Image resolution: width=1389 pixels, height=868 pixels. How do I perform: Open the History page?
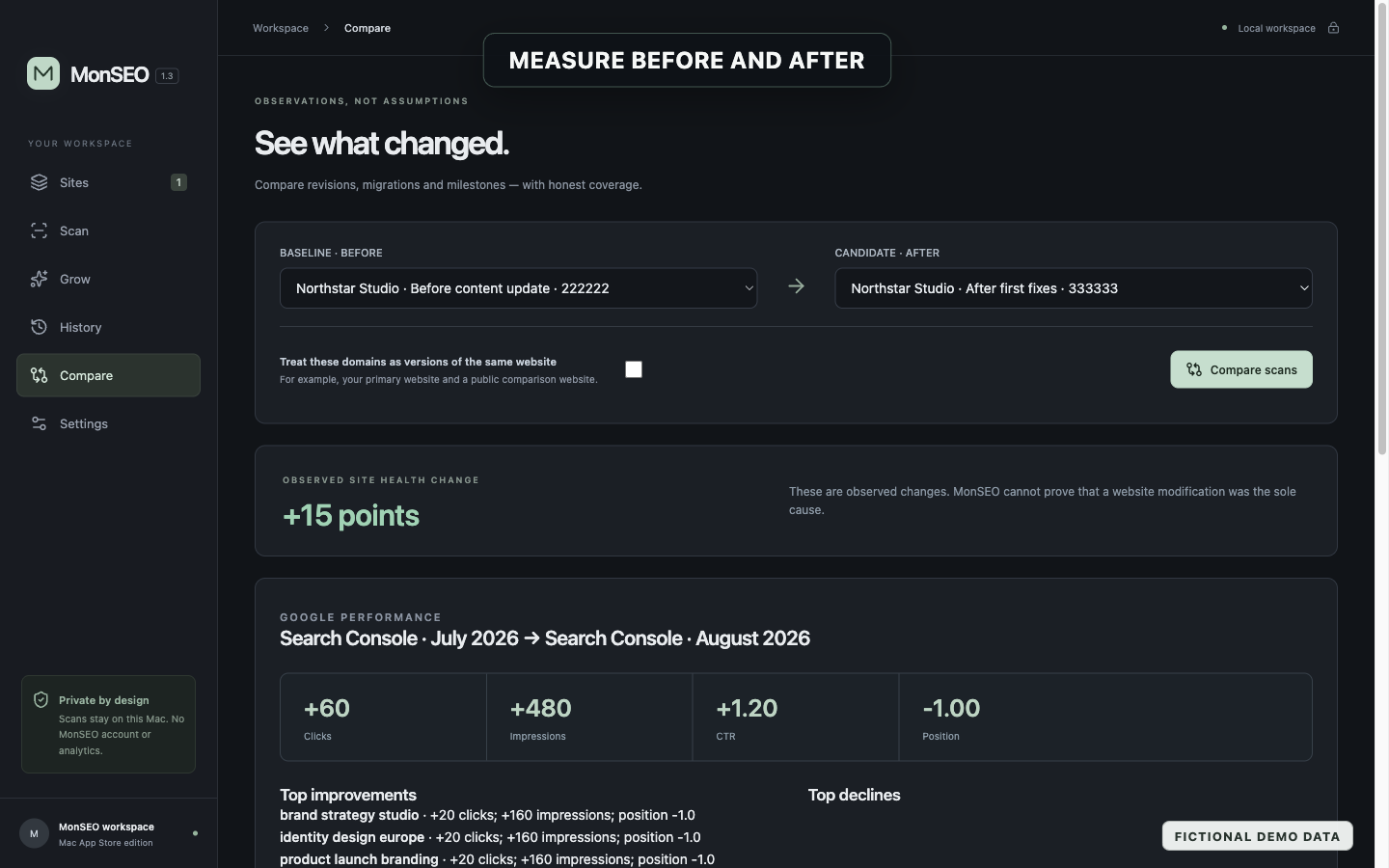tap(108, 327)
